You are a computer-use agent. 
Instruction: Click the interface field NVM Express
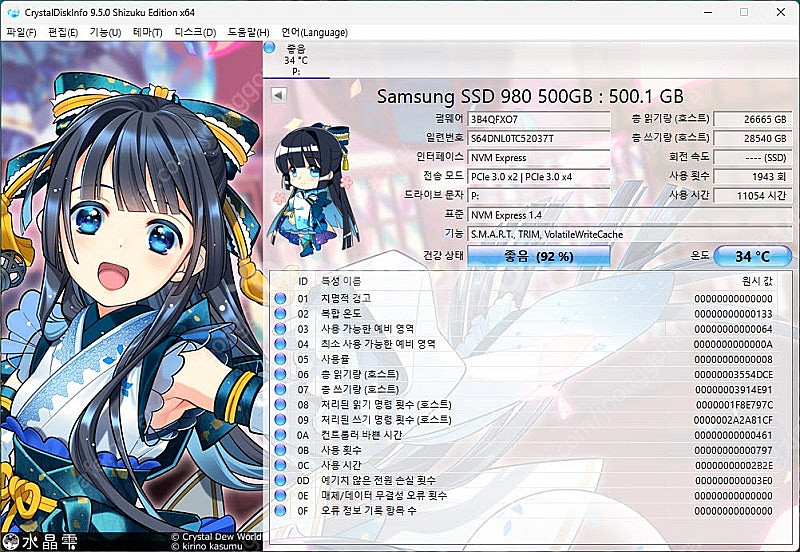tap(539, 158)
